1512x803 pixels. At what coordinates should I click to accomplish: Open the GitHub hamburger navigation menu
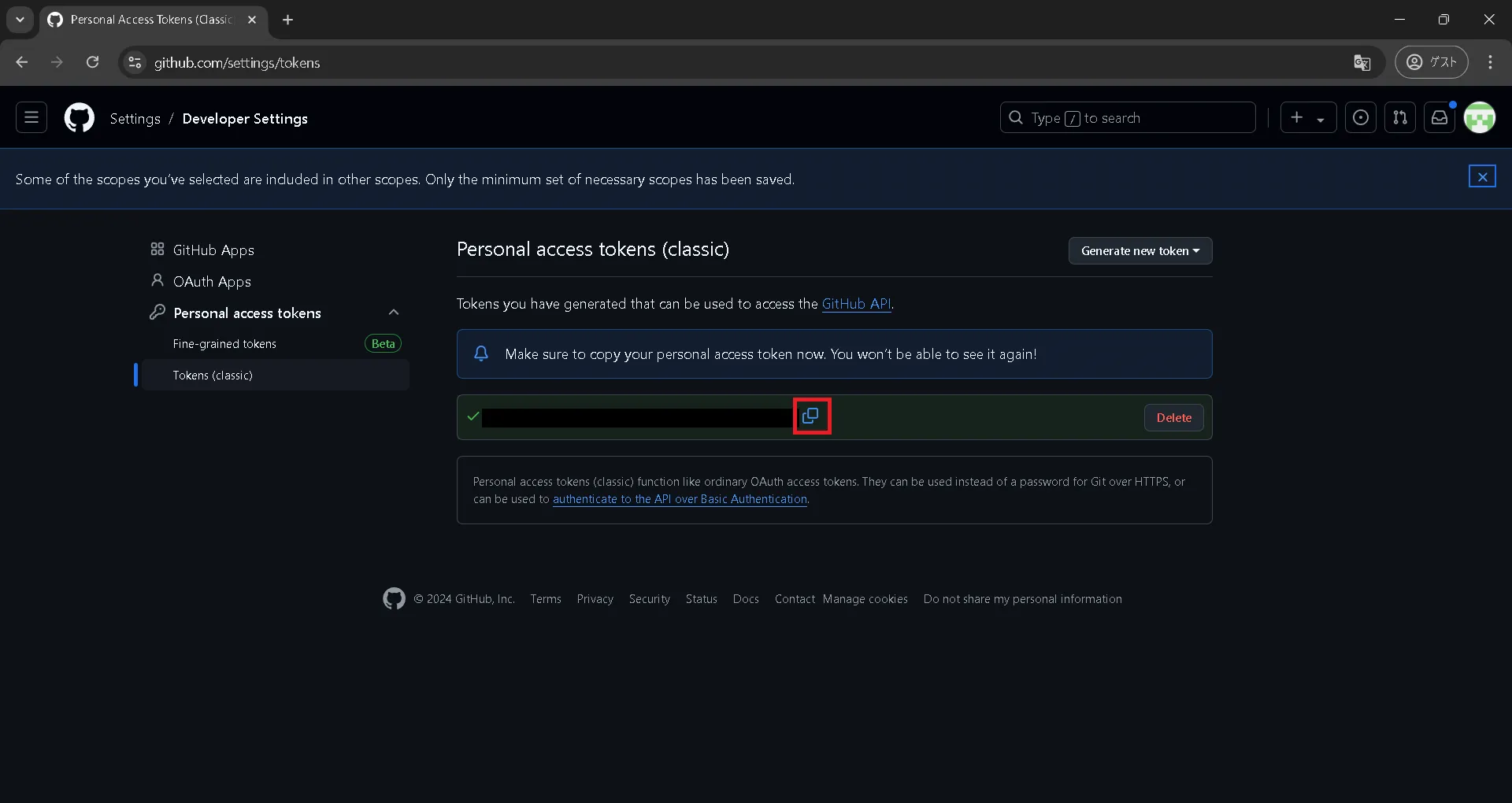(31, 117)
